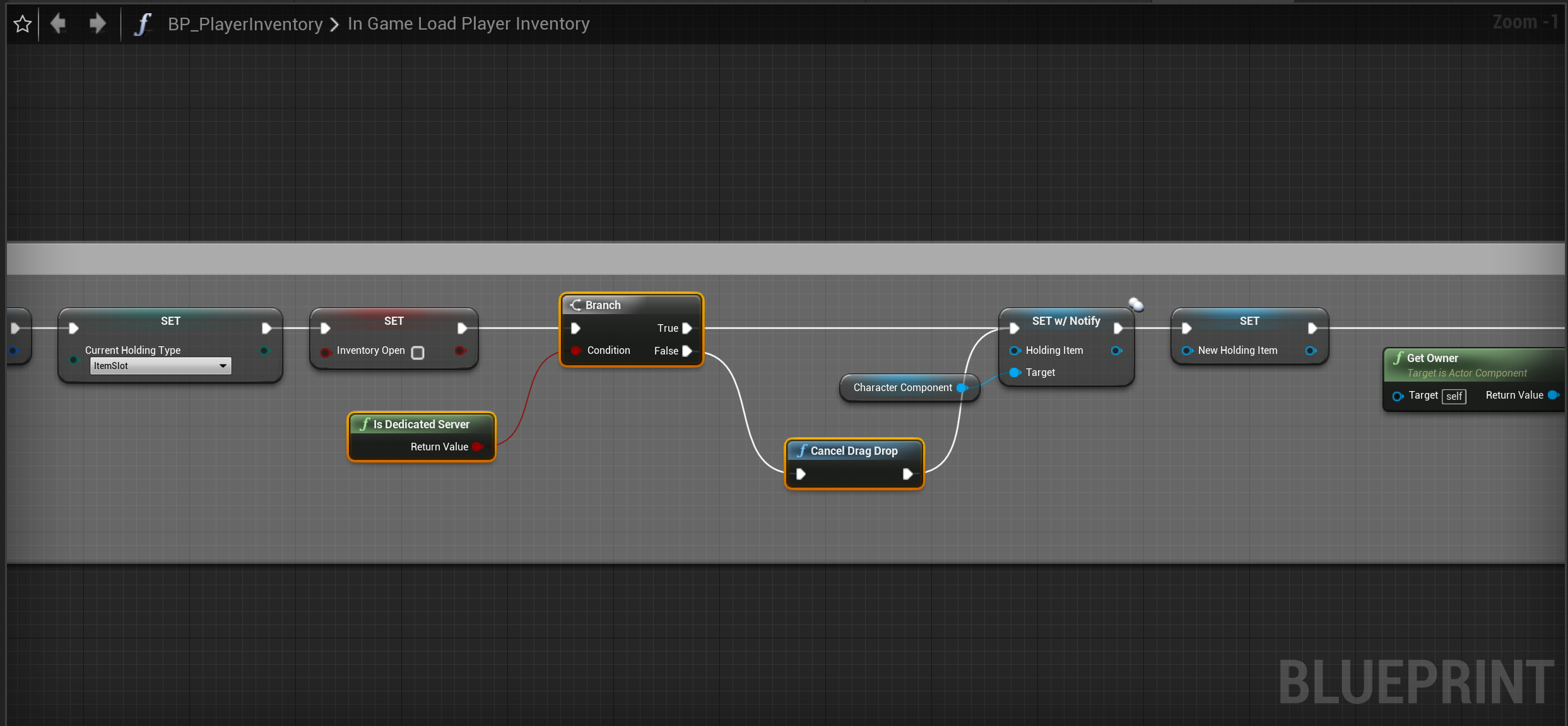Navigate forward with right arrow
The image size is (1568, 726).
[x=97, y=24]
